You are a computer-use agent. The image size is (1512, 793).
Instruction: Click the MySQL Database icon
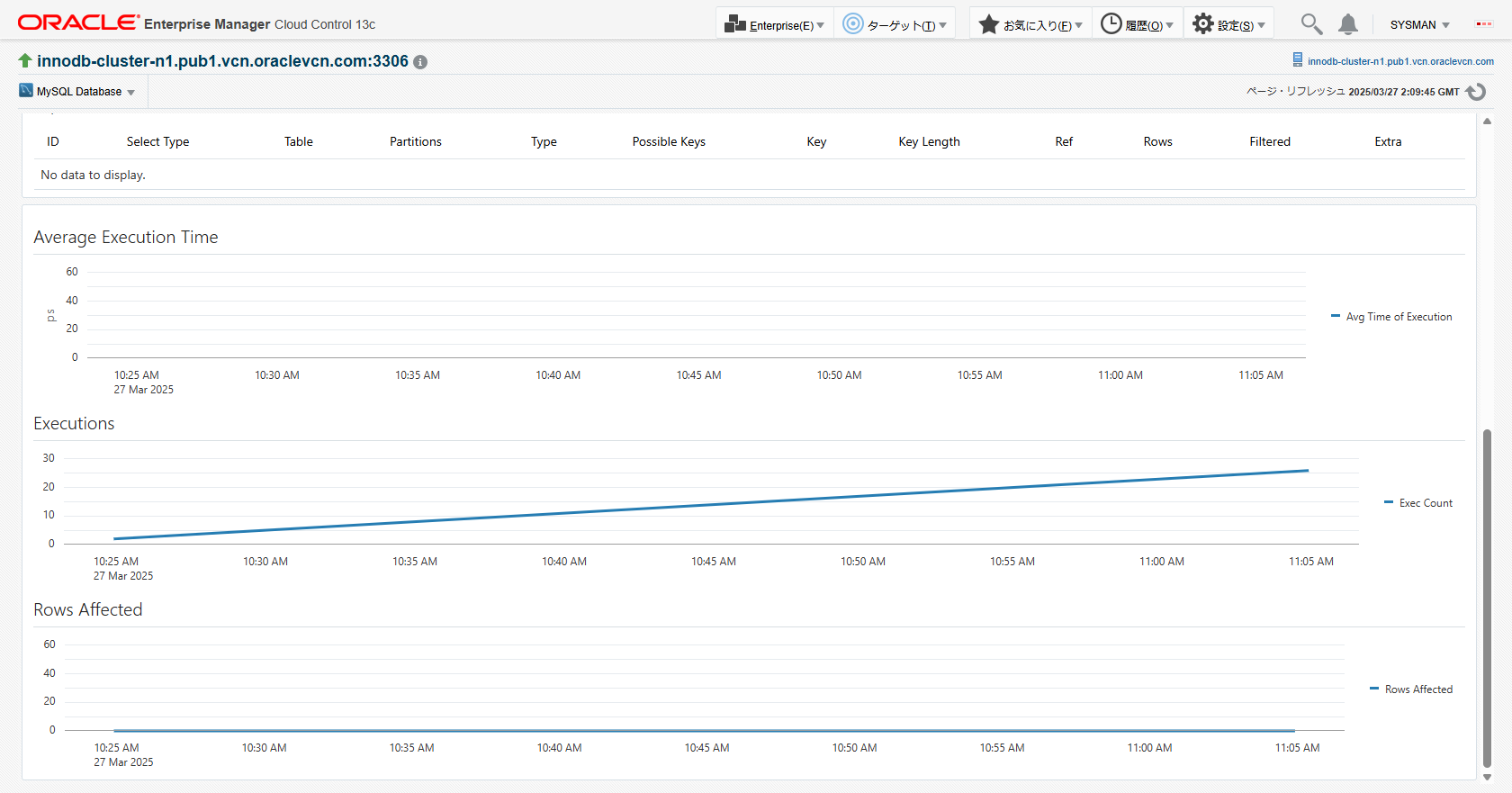26,90
